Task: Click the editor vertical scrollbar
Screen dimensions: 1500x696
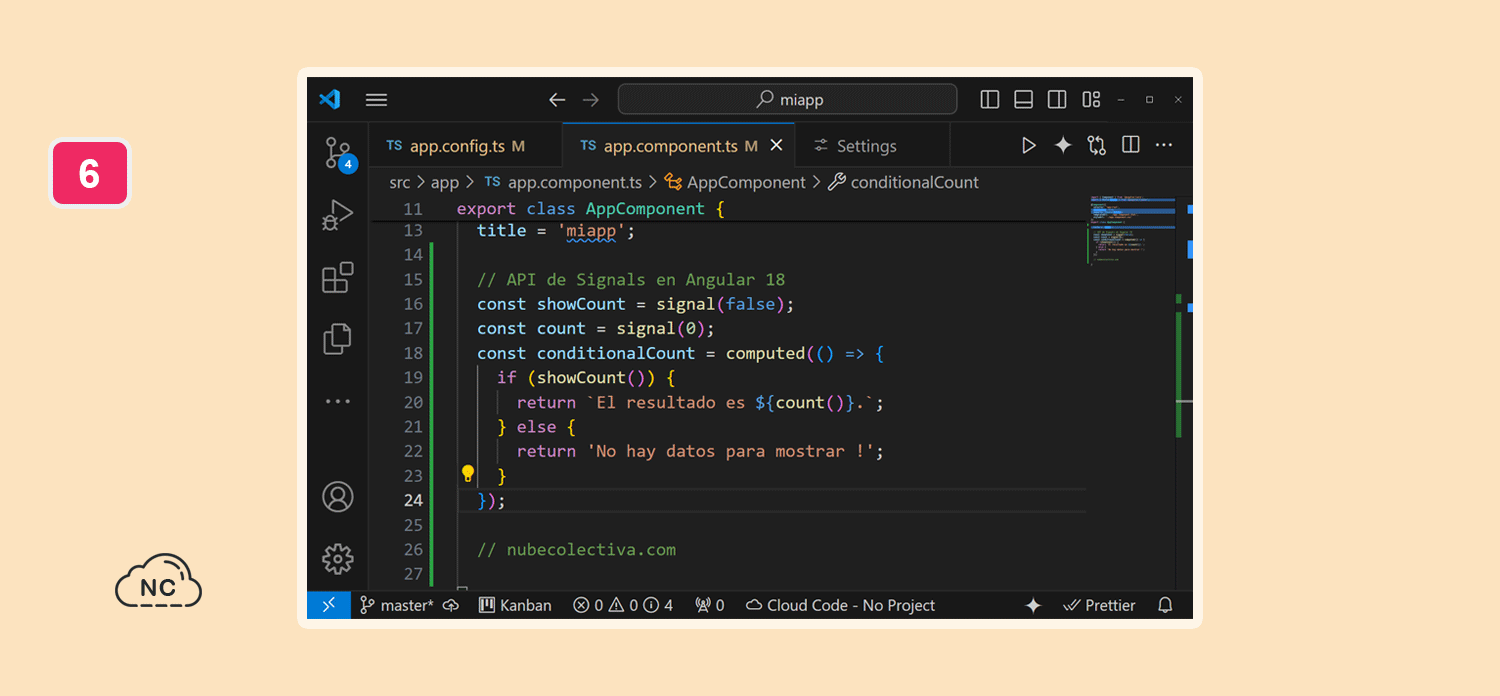Action: [1185, 391]
